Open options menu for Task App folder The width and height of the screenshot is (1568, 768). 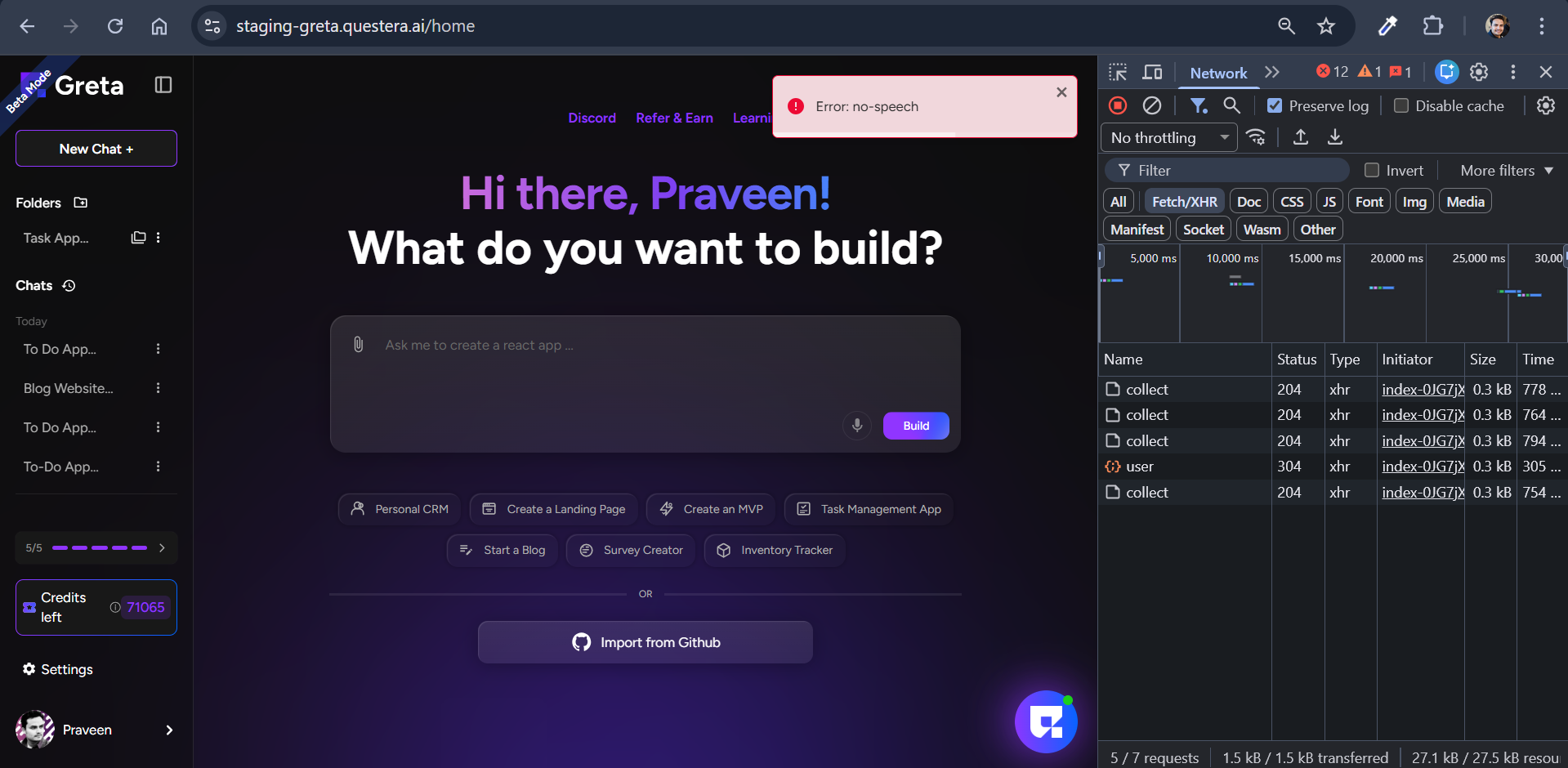[159, 238]
